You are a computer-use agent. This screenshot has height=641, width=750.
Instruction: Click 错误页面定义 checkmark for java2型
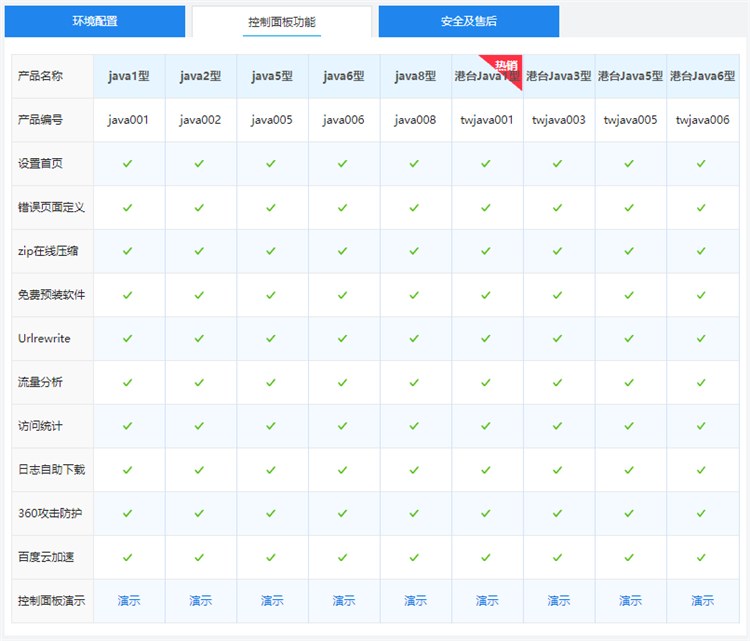tap(200, 207)
